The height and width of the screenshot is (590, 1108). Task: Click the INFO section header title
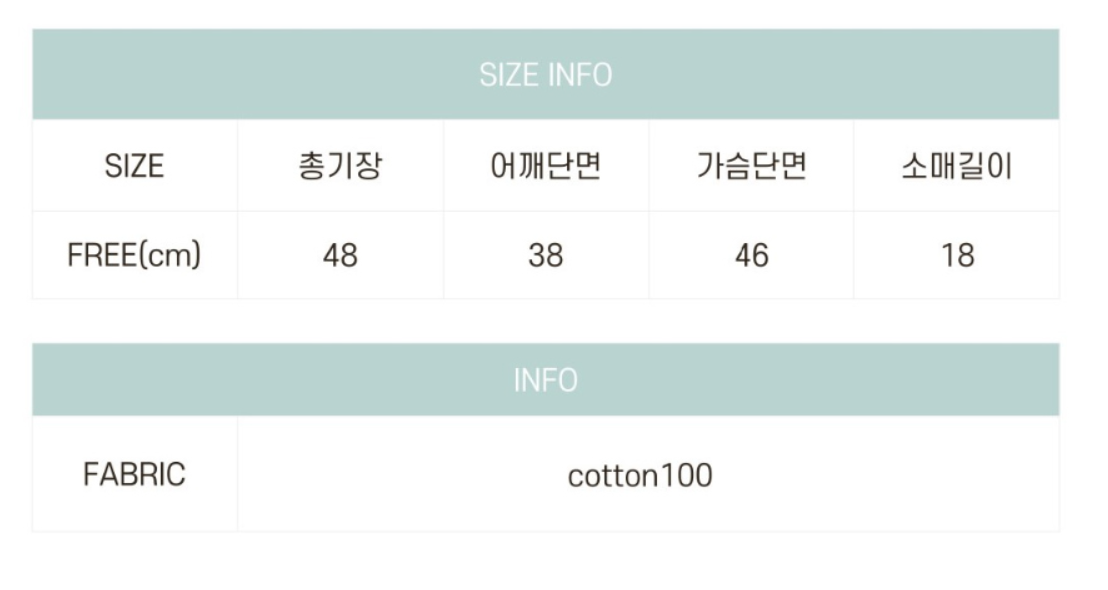point(545,380)
